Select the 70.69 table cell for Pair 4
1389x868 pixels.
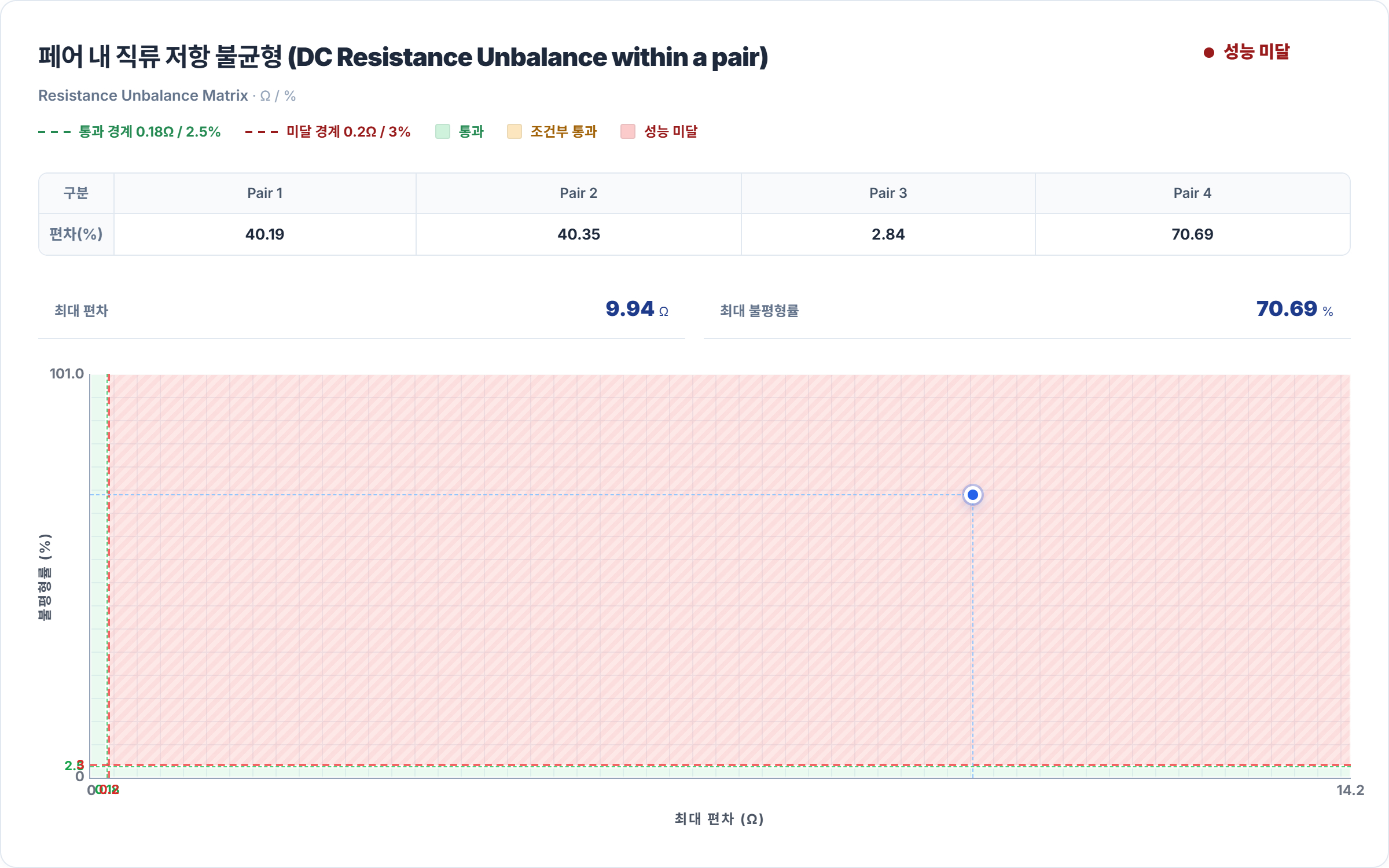pyautogui.click(x=1192, y=234)
